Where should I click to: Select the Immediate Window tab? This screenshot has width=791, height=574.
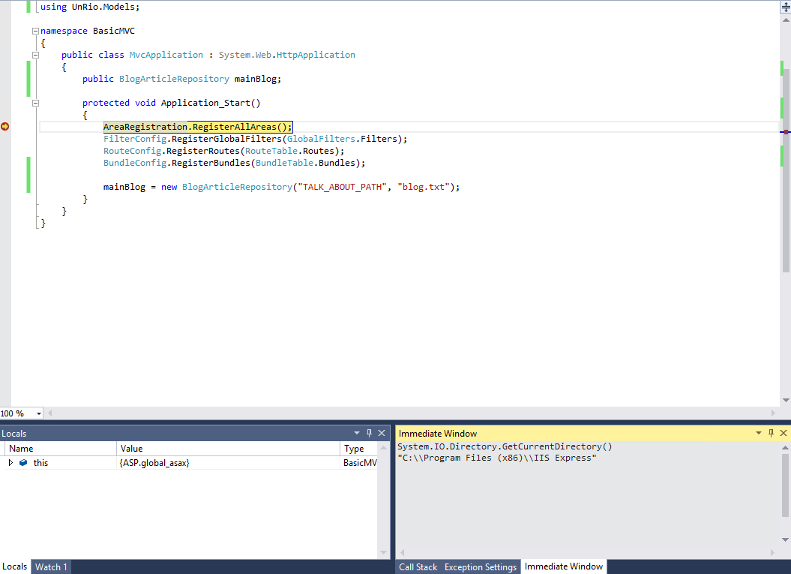[x=563, y=566]
